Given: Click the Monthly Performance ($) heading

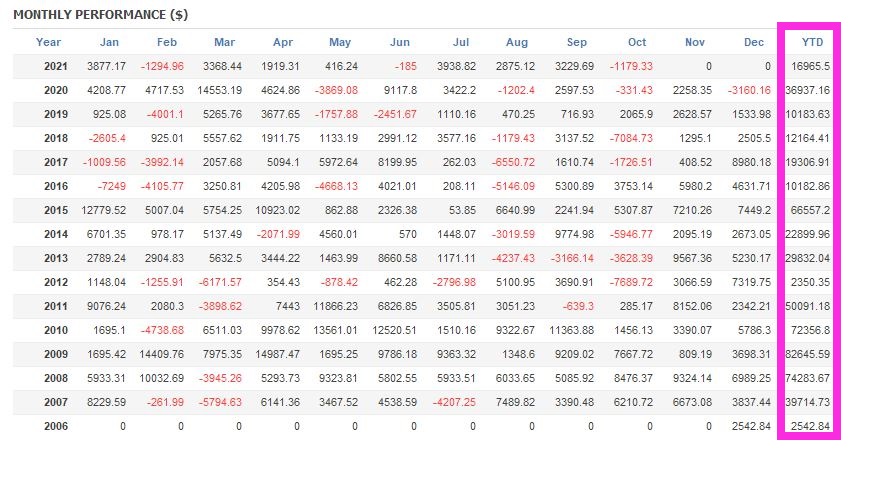Looking at the screenshot, I should coord(100,15).
